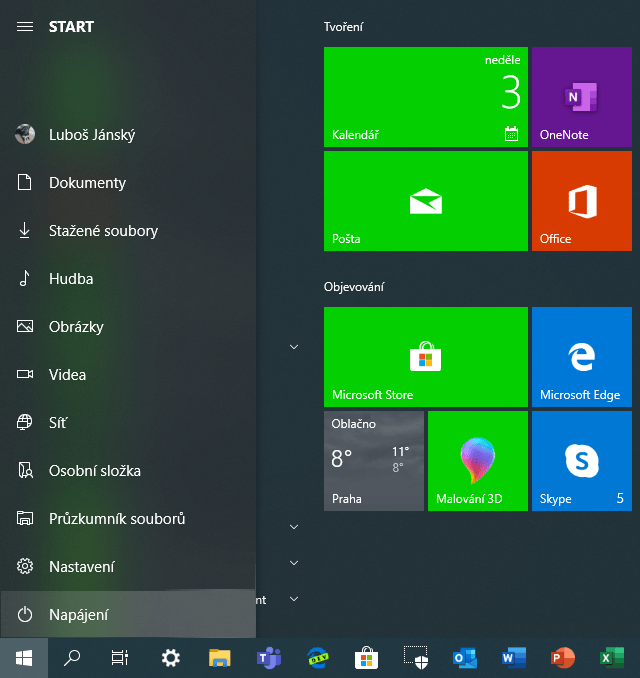Open the Malování 3D tile
640x678 pixels.
[477, 461]
